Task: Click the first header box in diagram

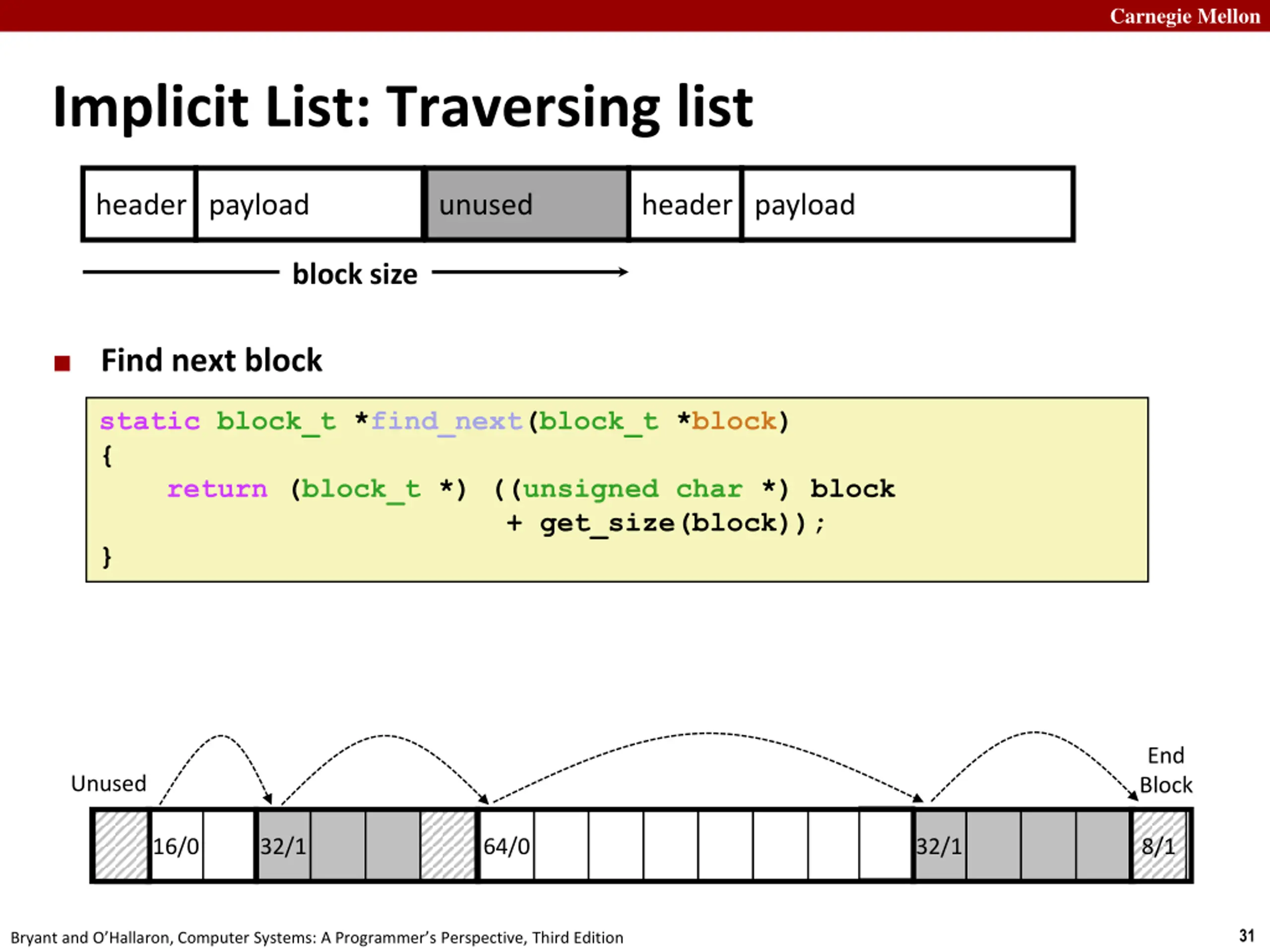Action: coord(139,204)
